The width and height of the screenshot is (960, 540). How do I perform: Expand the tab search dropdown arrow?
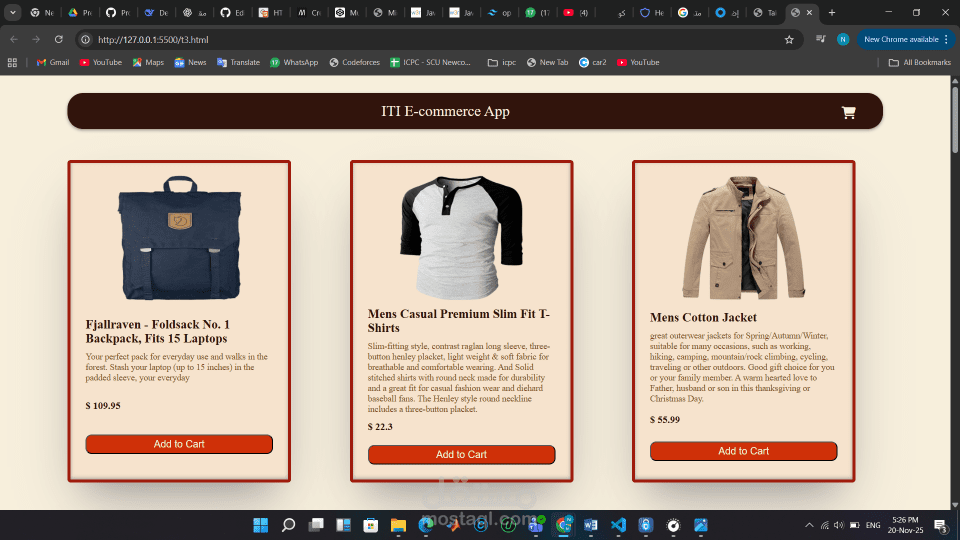[x=12, y=12]
